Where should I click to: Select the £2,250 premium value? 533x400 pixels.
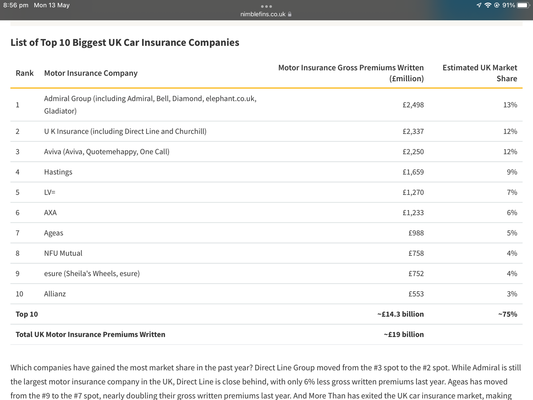[413, 152]
